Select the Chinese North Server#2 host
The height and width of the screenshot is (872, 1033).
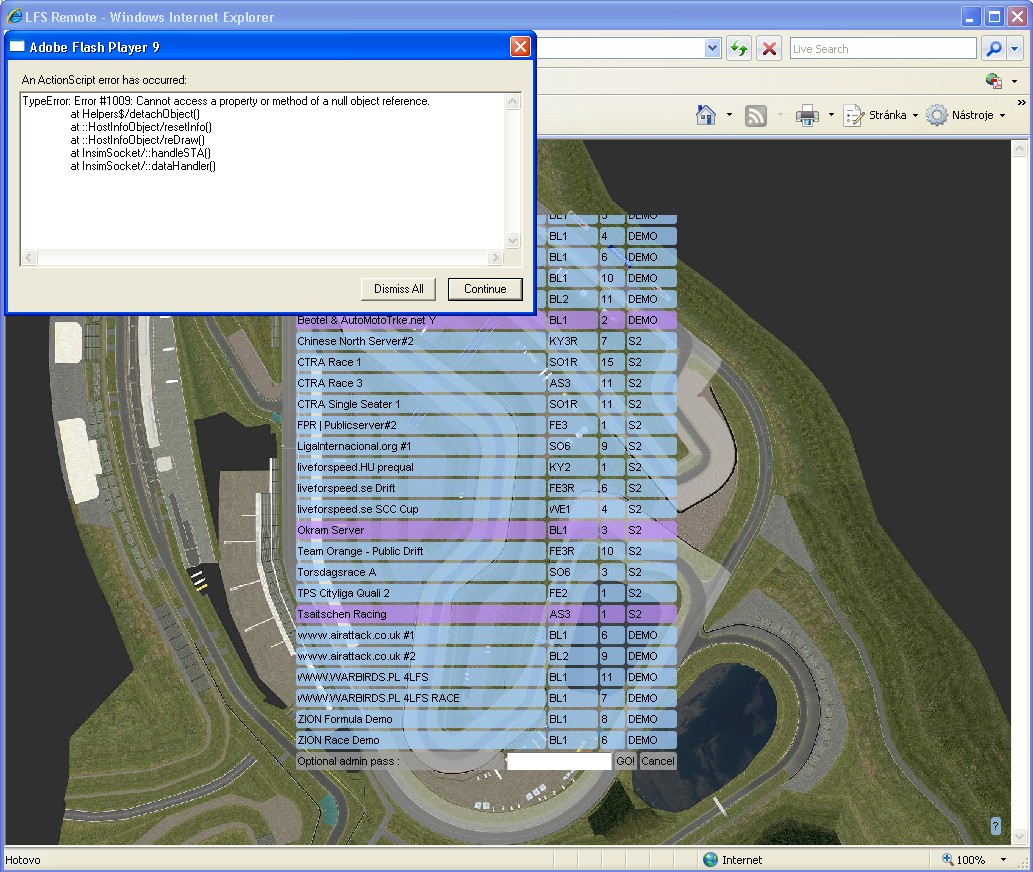[x=486, y=341]
